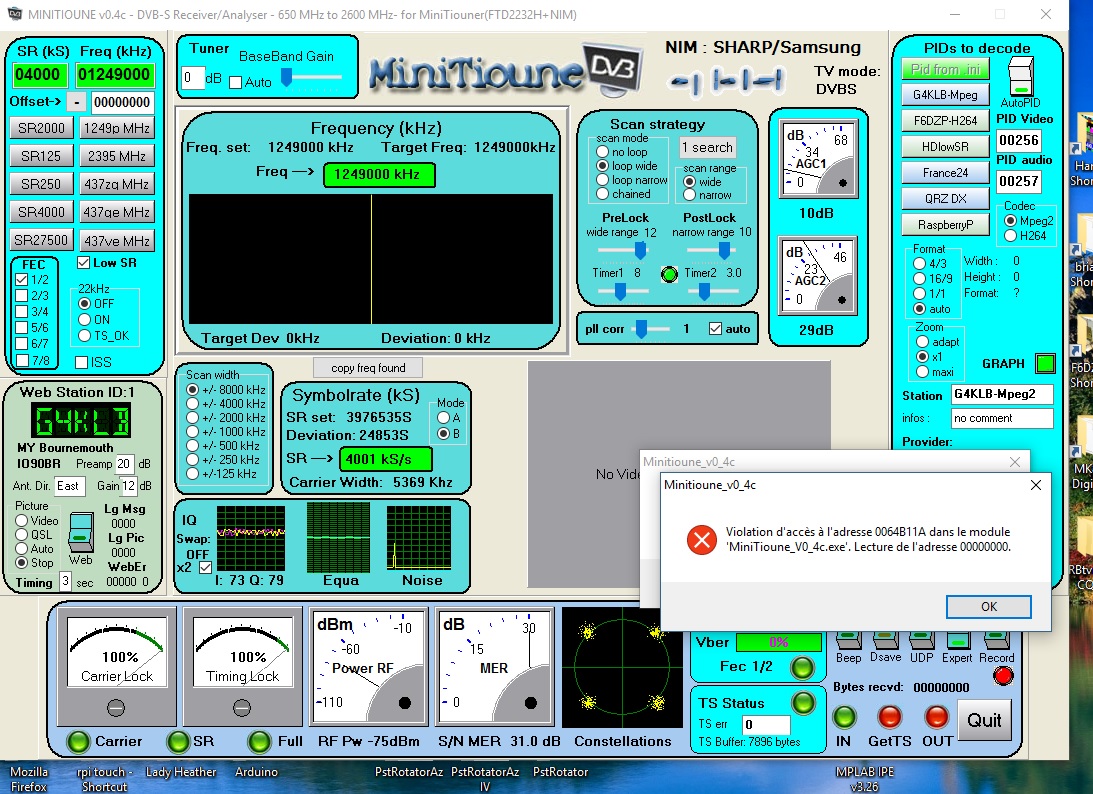
Task: Click the Station name input field
Action: pos(1001,394)
